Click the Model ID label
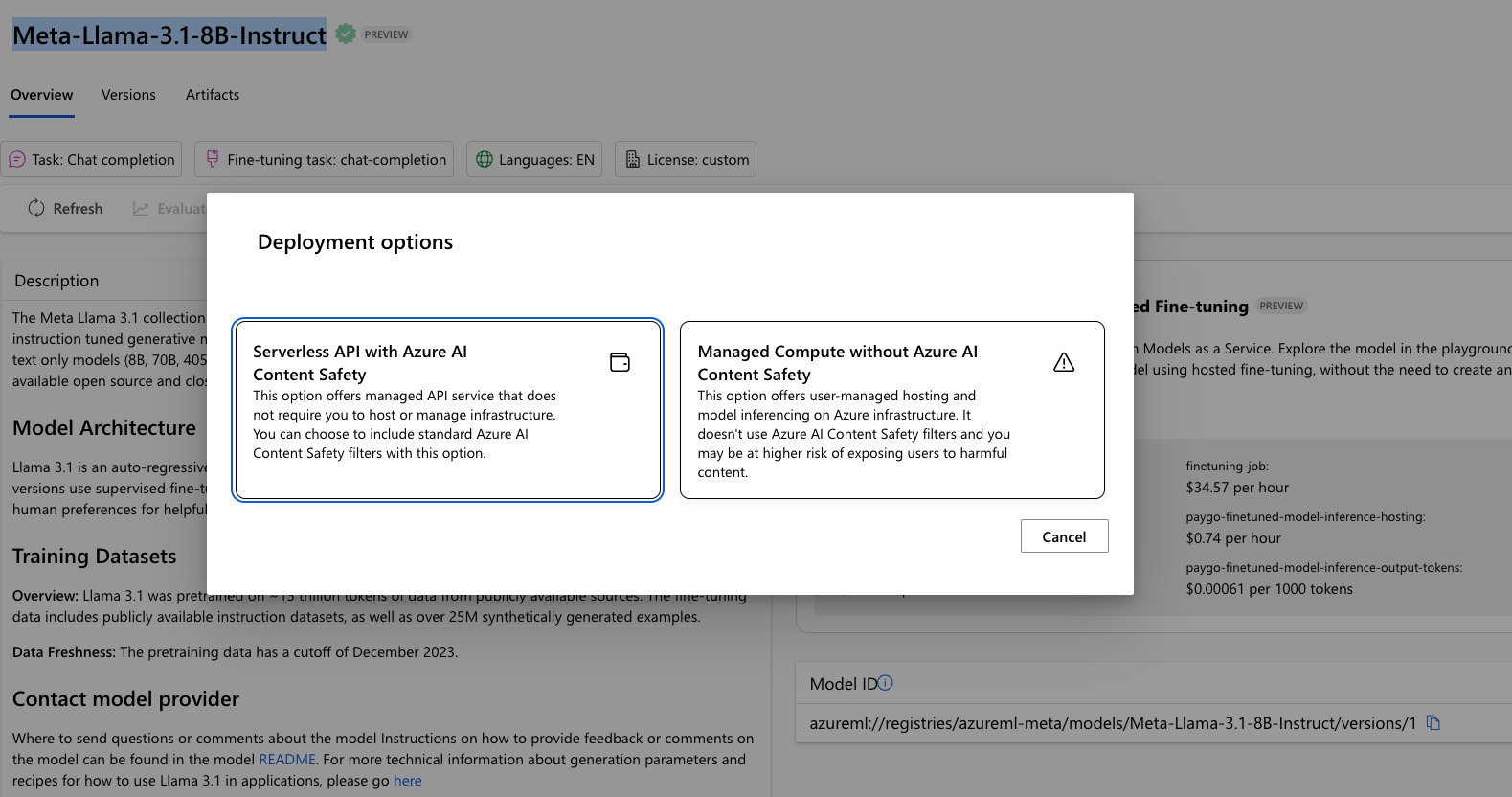The height and width of the screenshot is (797, 1512). click(x=844, y=684)
